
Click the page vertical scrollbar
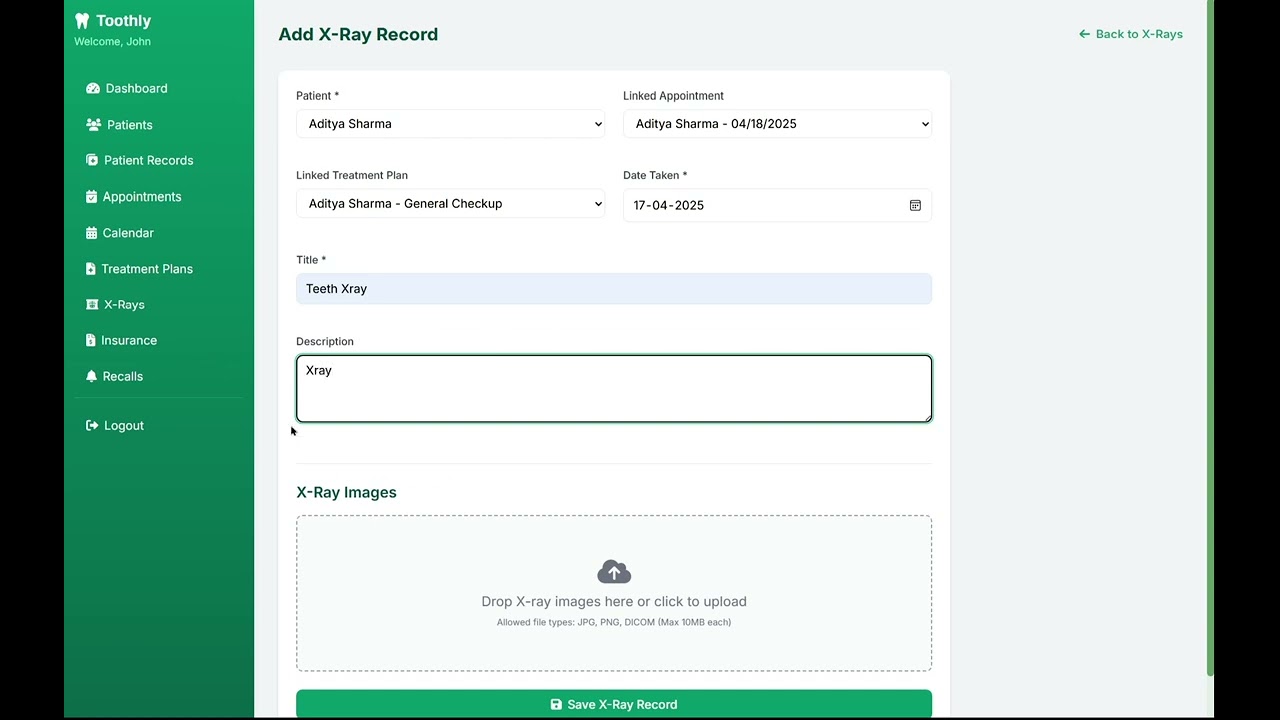pyautogui.click(x=1210, y=338)
